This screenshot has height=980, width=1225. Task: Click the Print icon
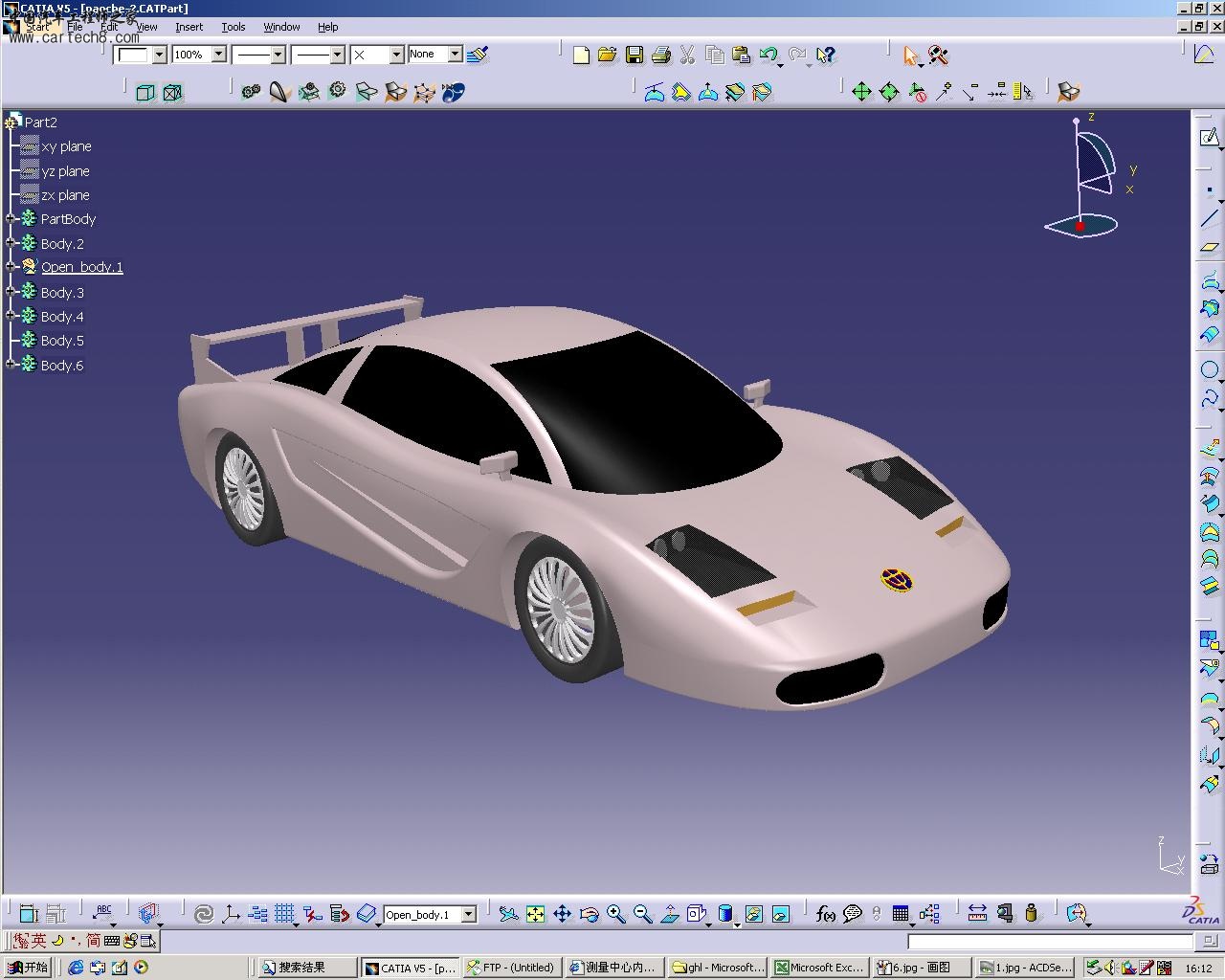pos(660,56)
